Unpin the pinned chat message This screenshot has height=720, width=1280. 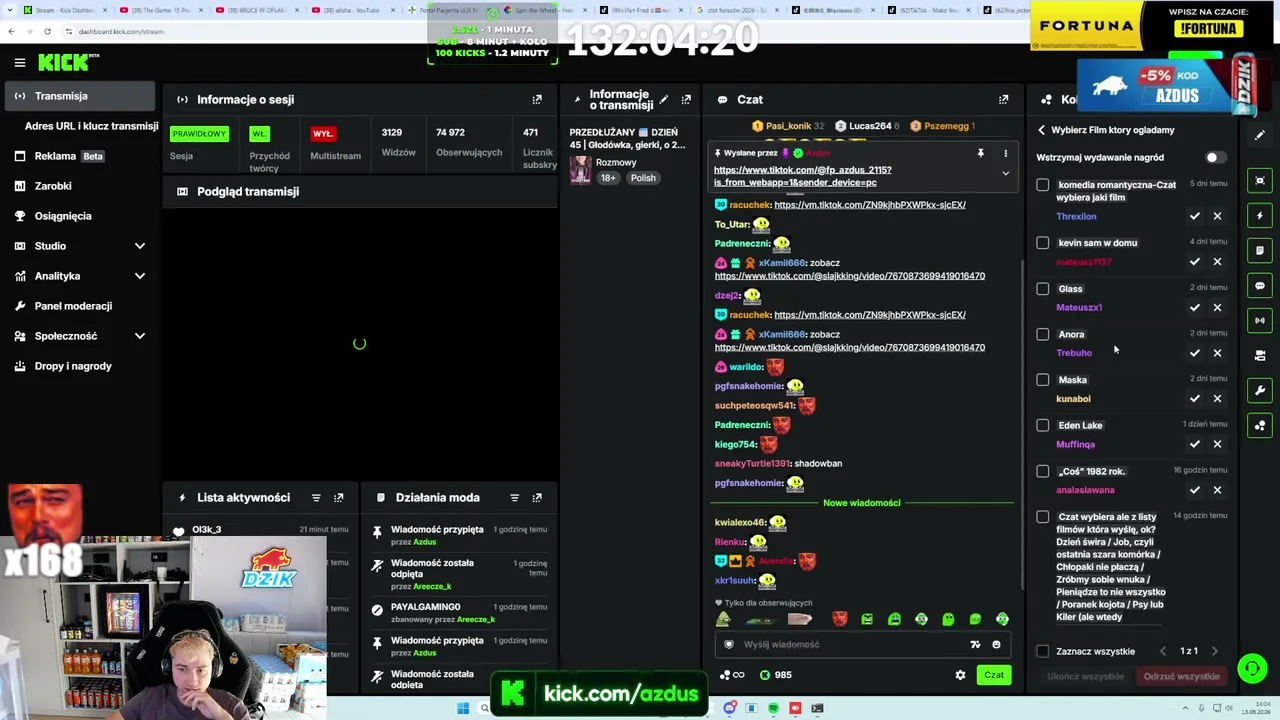tap(980, 153)
